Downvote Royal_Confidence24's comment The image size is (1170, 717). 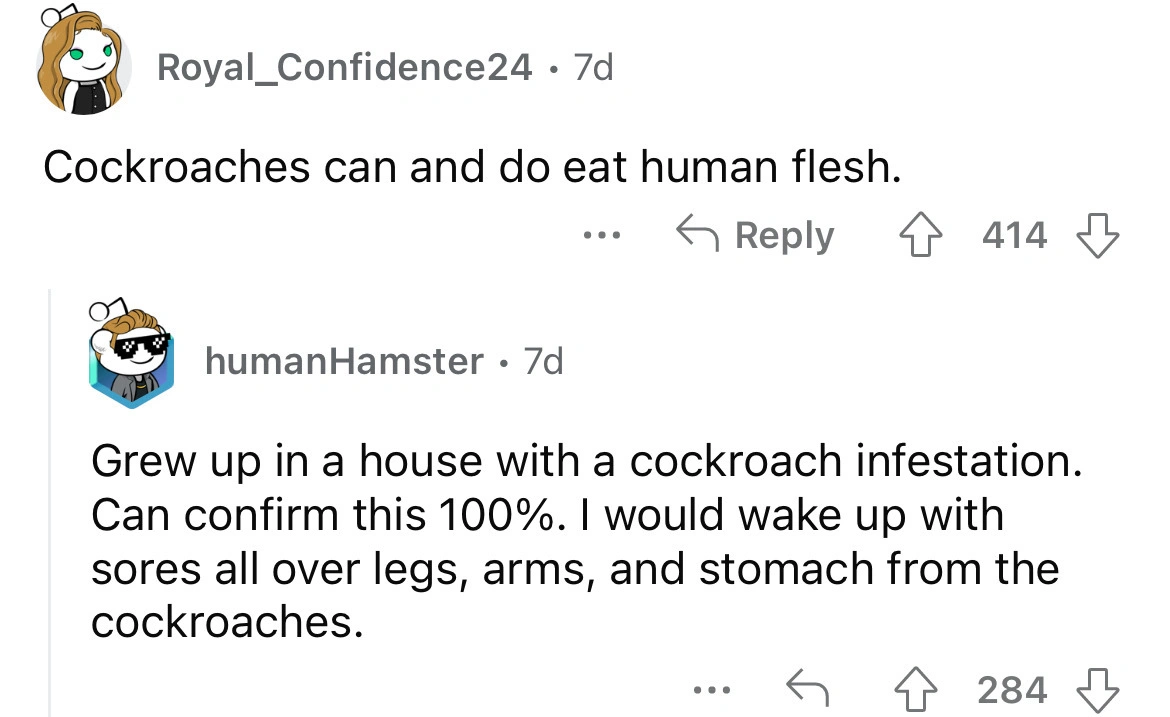point(1097,236)
